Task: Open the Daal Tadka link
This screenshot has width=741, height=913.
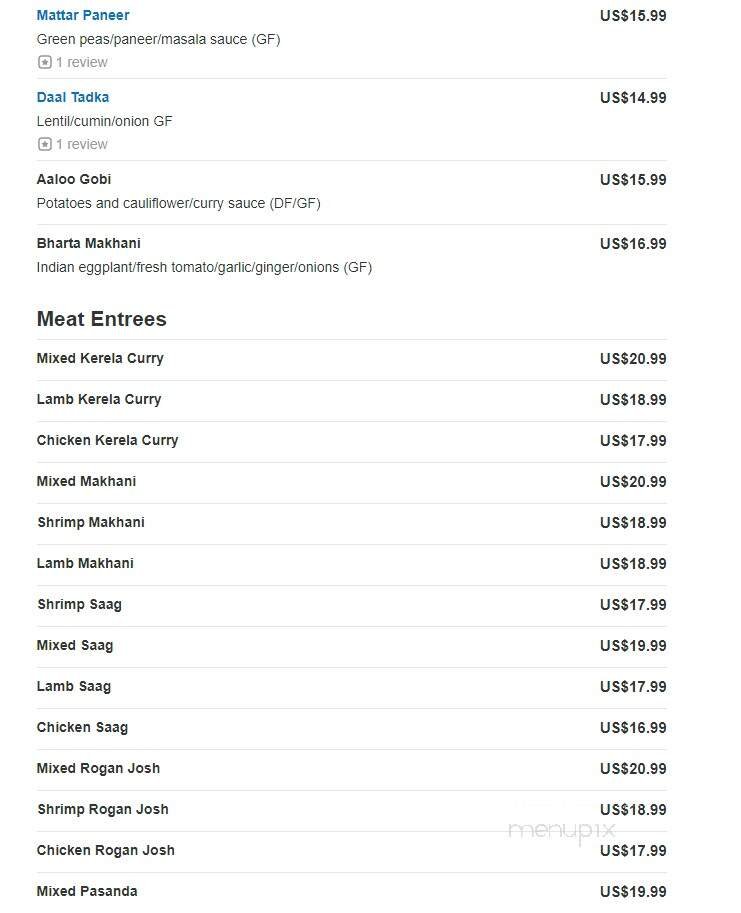Action: pyautogui.click(x=73, y=98)
